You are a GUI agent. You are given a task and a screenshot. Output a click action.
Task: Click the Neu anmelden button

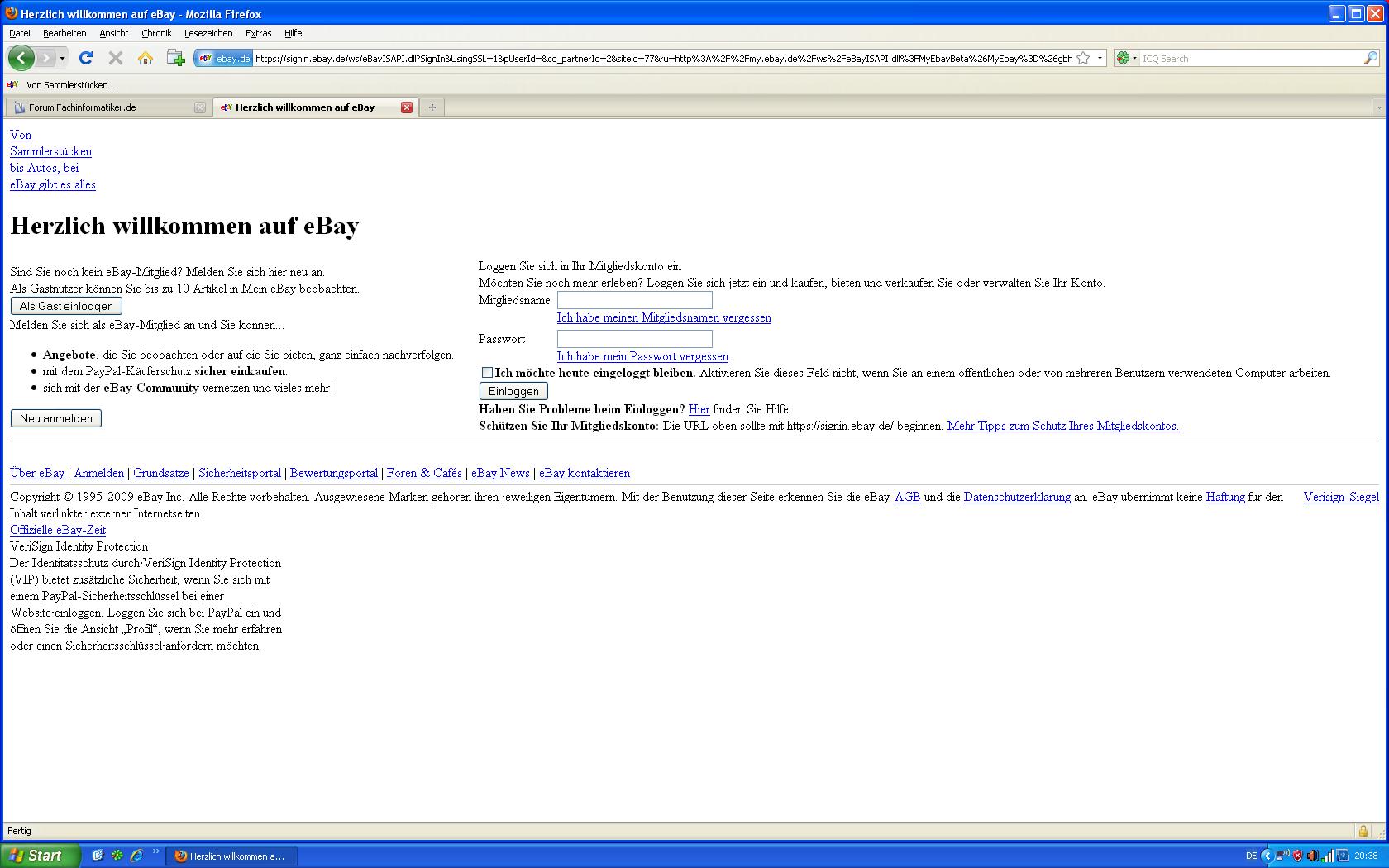coord(56,418)
